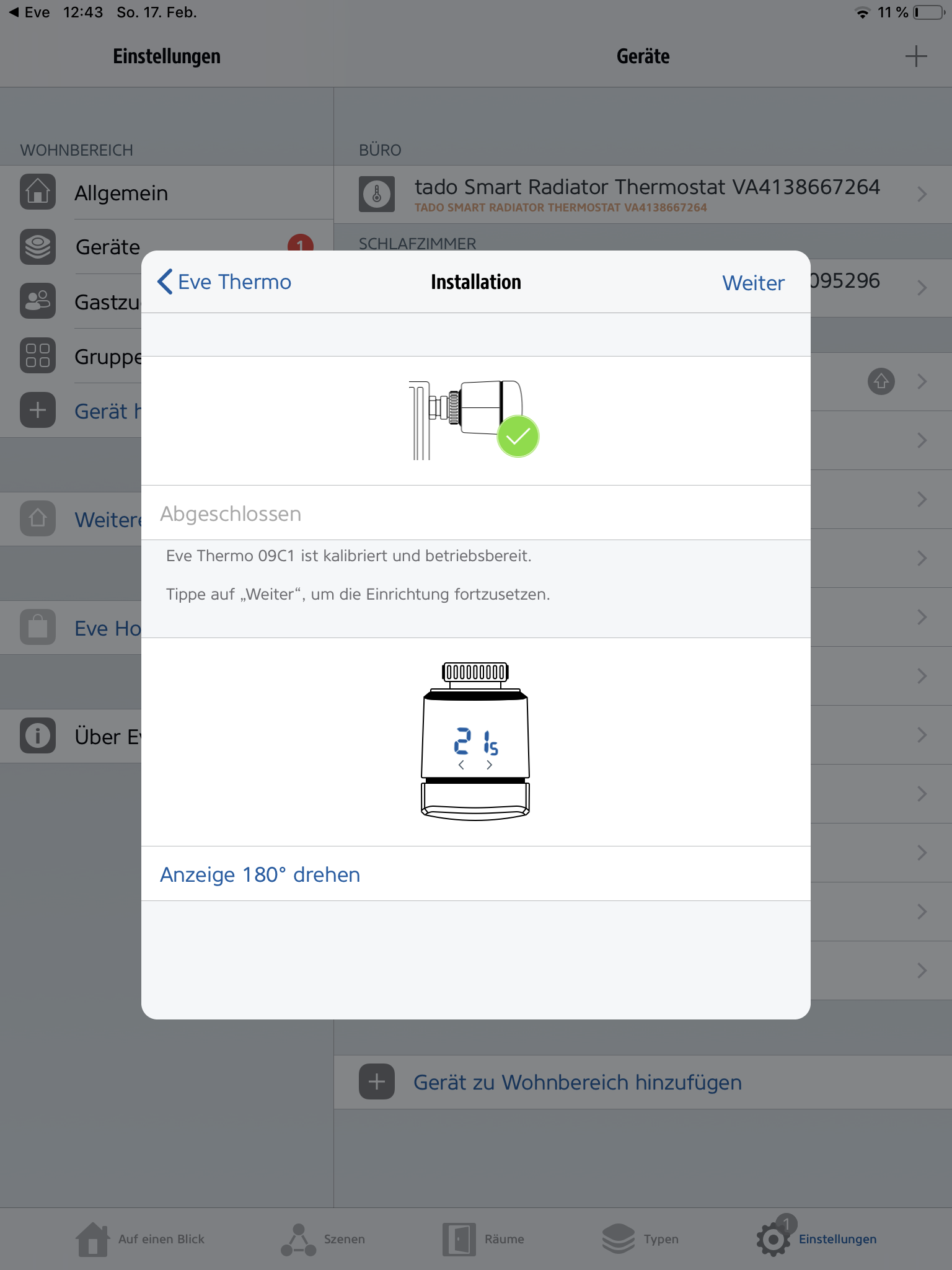Tap the Eve Home shop bag icon

coord(38,628)
